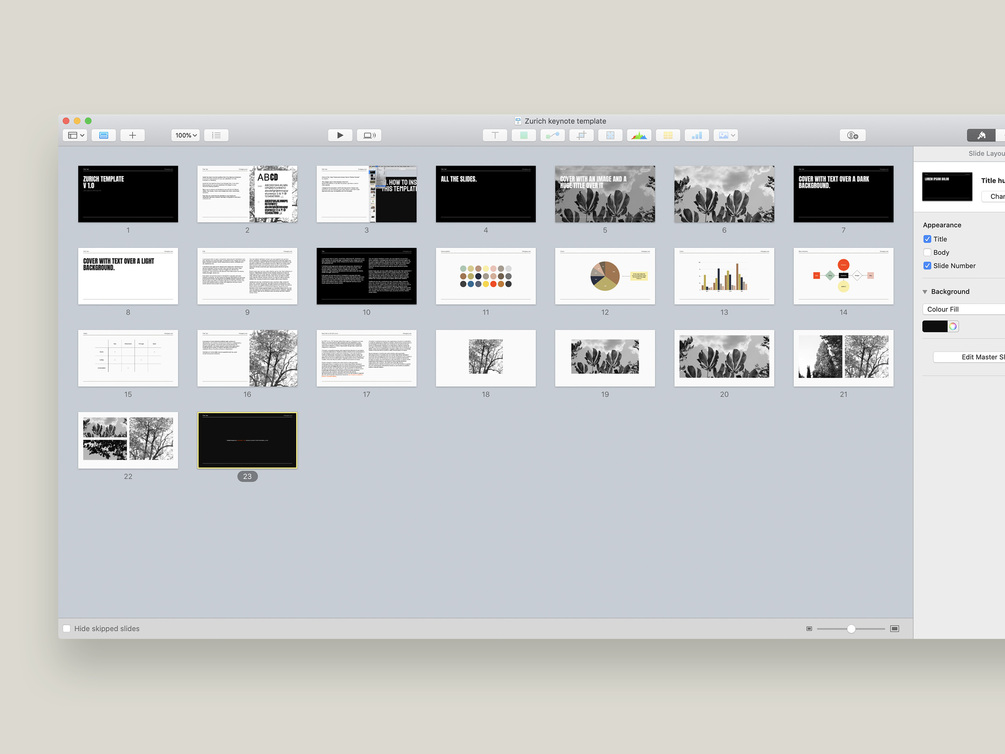This screenshot has width=1005, height=754.
Task: Toggle Hide skipped slides checkbox
Action: point(67,628)
